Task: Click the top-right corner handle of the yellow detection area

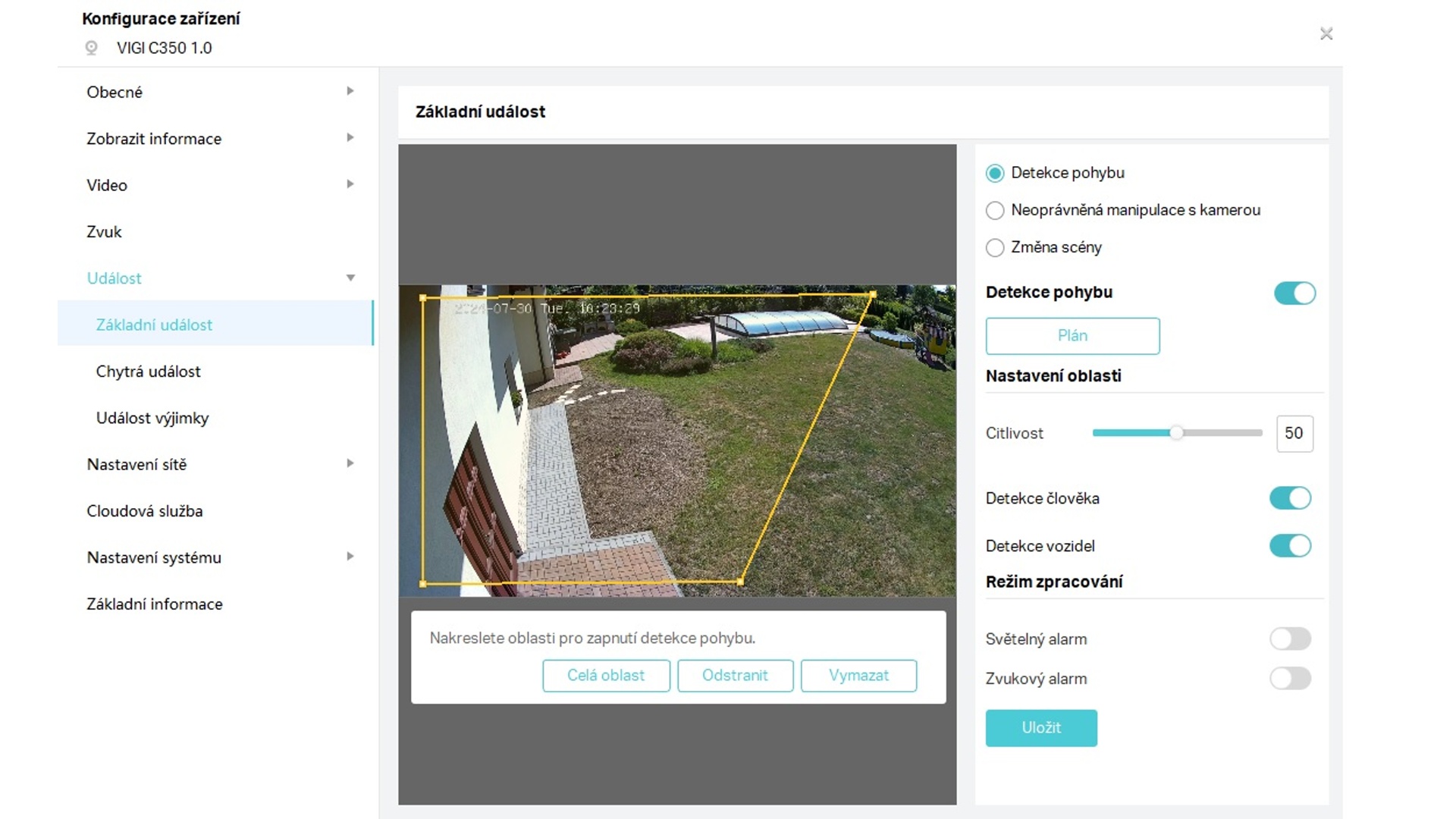Action: tap(873, 294)
